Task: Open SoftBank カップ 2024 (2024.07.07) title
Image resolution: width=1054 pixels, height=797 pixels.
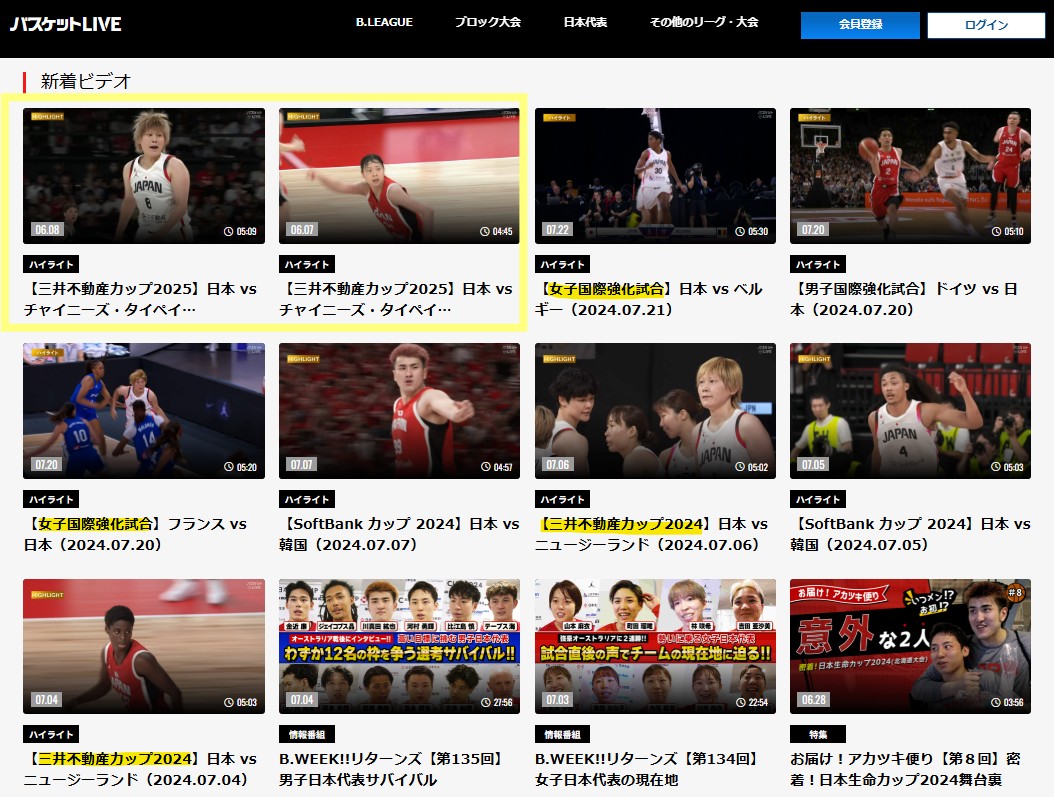Action: click(399, 534)
